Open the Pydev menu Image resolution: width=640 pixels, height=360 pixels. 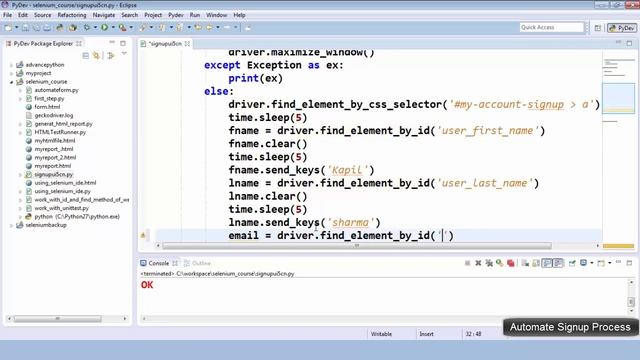pos(176,15)
